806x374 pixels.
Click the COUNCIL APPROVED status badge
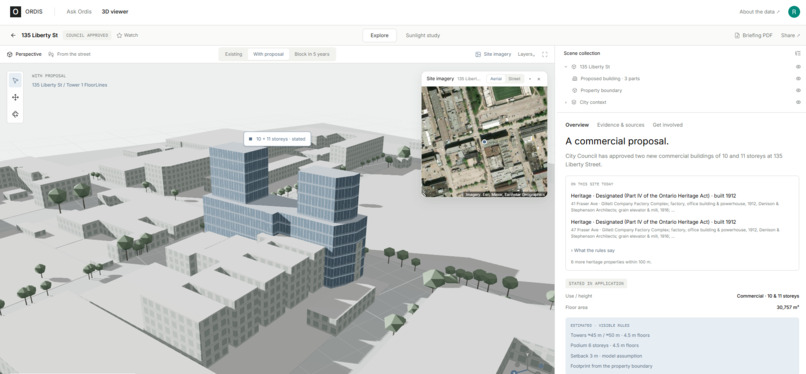coord(87,35)
